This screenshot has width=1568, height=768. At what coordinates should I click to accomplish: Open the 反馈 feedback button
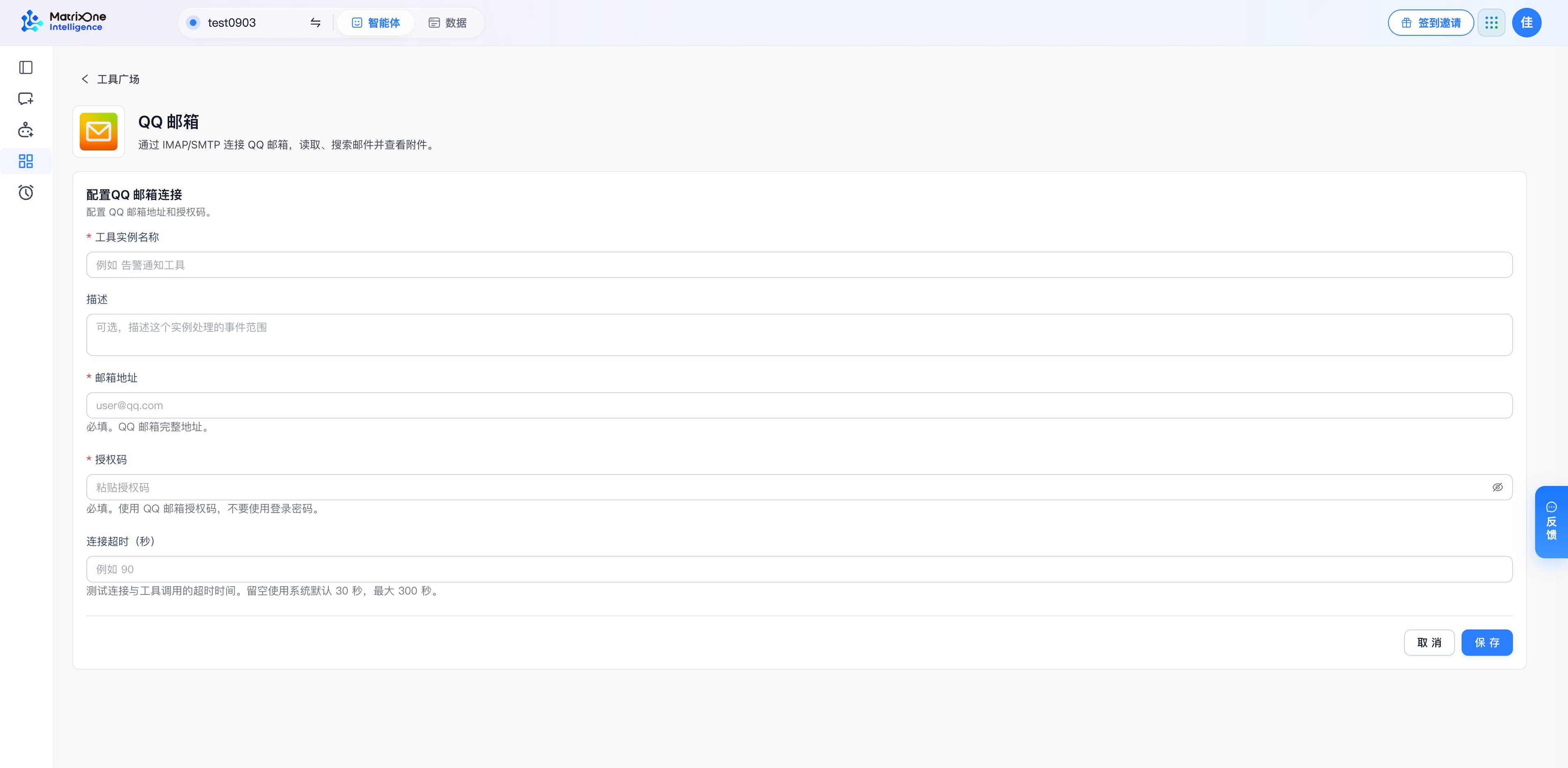(x=1551, y=521)
